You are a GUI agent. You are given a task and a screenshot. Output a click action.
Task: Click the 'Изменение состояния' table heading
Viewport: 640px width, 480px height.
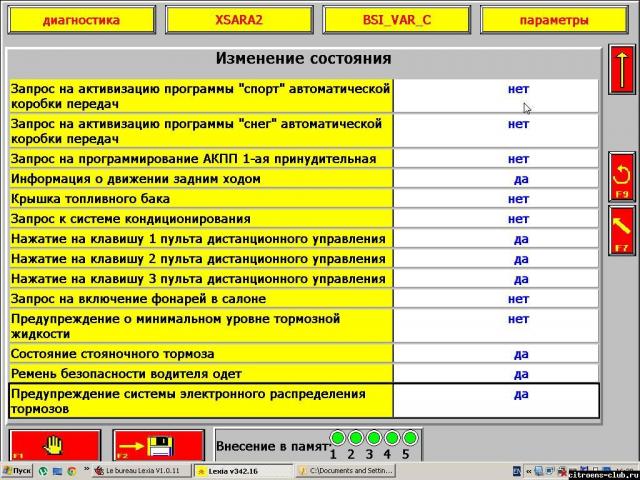coord(304,58)
